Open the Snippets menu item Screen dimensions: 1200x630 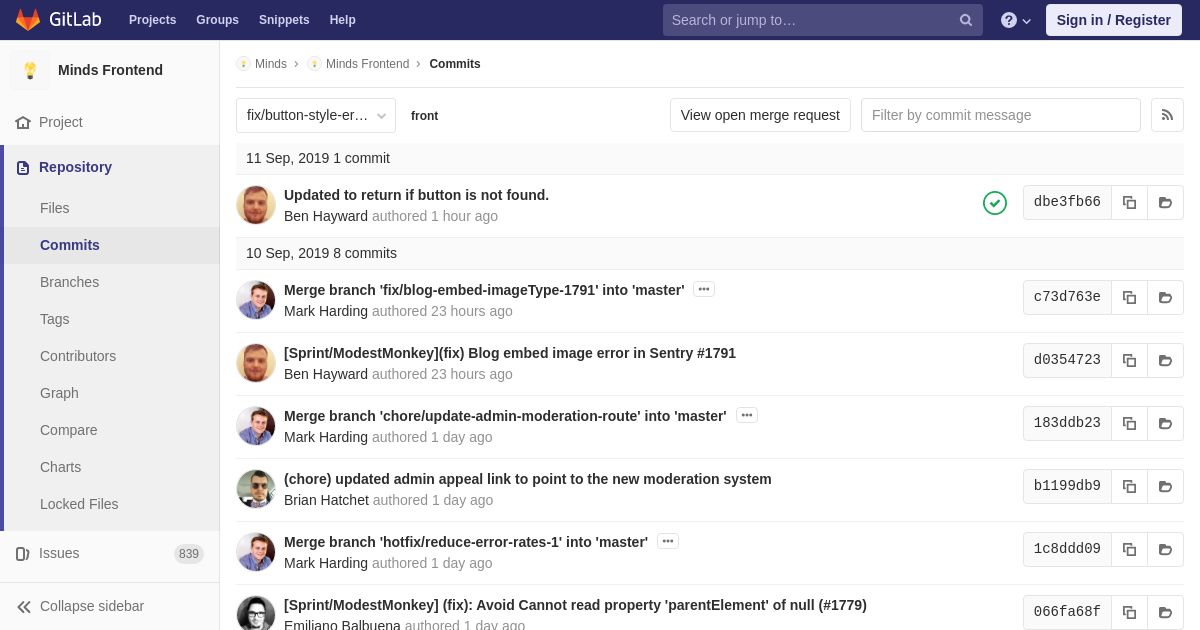(x=284, y=20)
